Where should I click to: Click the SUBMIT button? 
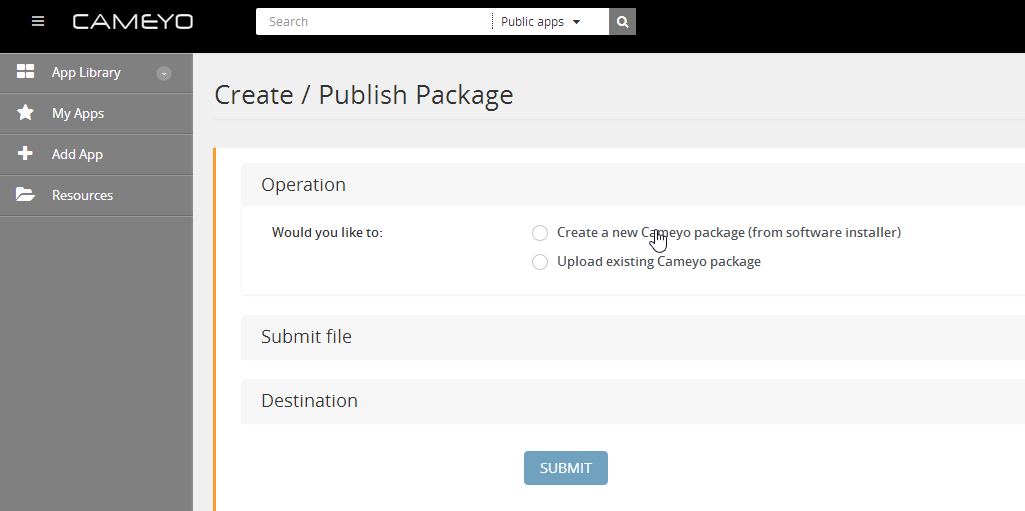[x=565, y=468]
